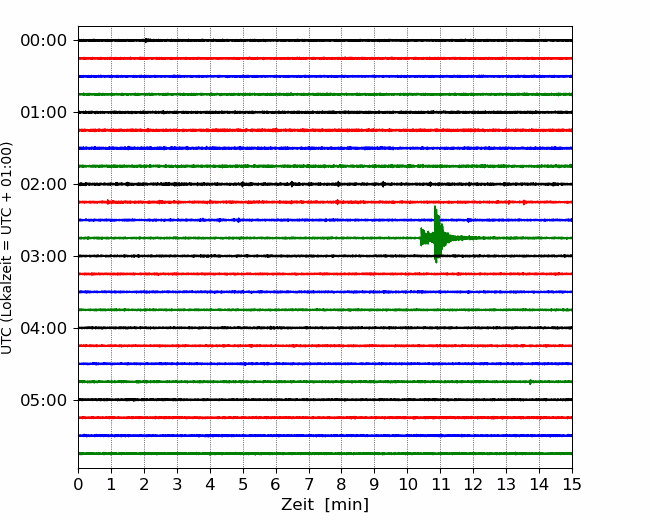The width and height of the screenshot is (650, 520).
Task: Click the x-axis tick label 7
Action: pyautogui.click(x=309, y=484)
